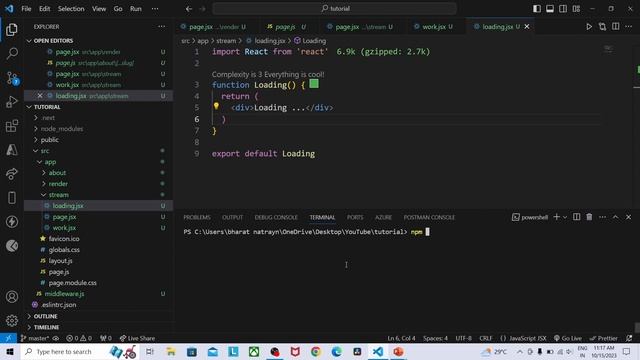Open Accounts icon in activity bar
Screen dimensions: 640x360
click(12, 297)
